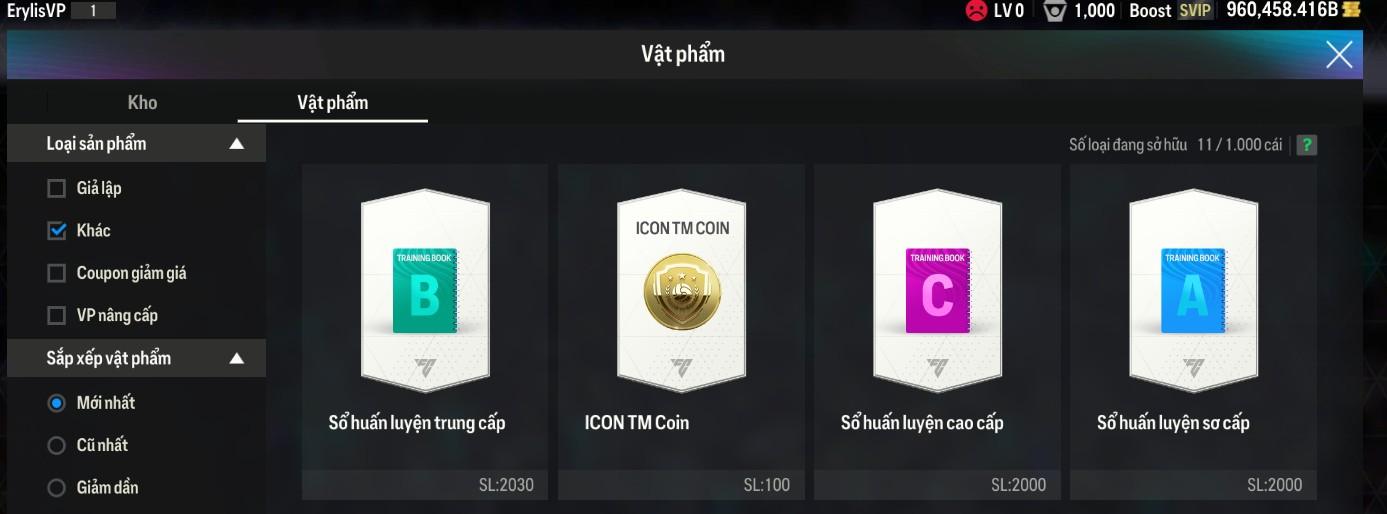Viewport: 1387px width, 514px height.
Task: Uncheck the Khác checkbox
Action: (57, 231)
